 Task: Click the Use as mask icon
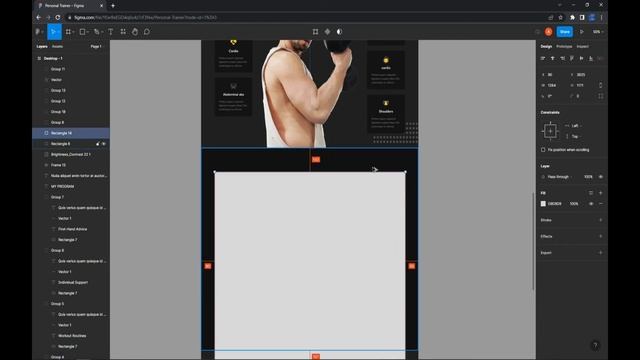pyautogui.click(x=339, y=31)
